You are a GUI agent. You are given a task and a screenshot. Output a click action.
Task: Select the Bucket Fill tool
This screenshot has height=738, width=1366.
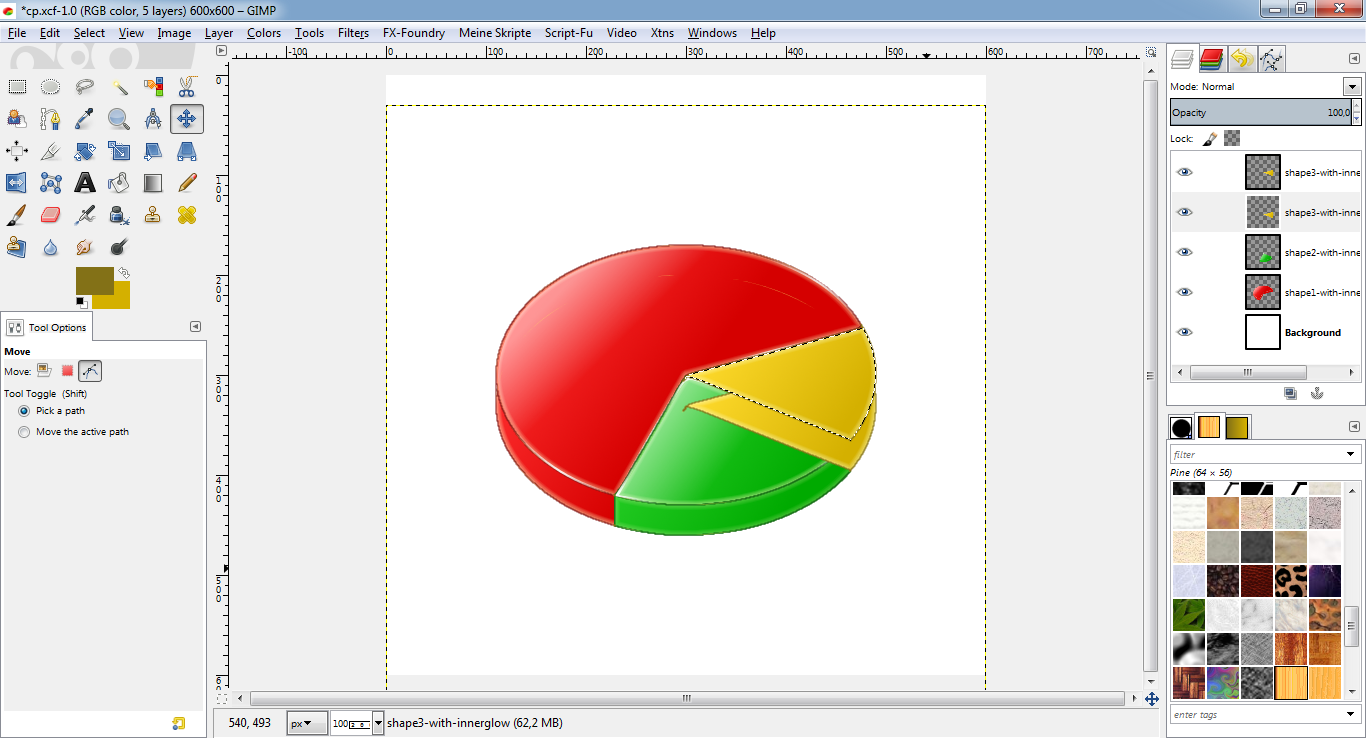click(x=119, y=183)
